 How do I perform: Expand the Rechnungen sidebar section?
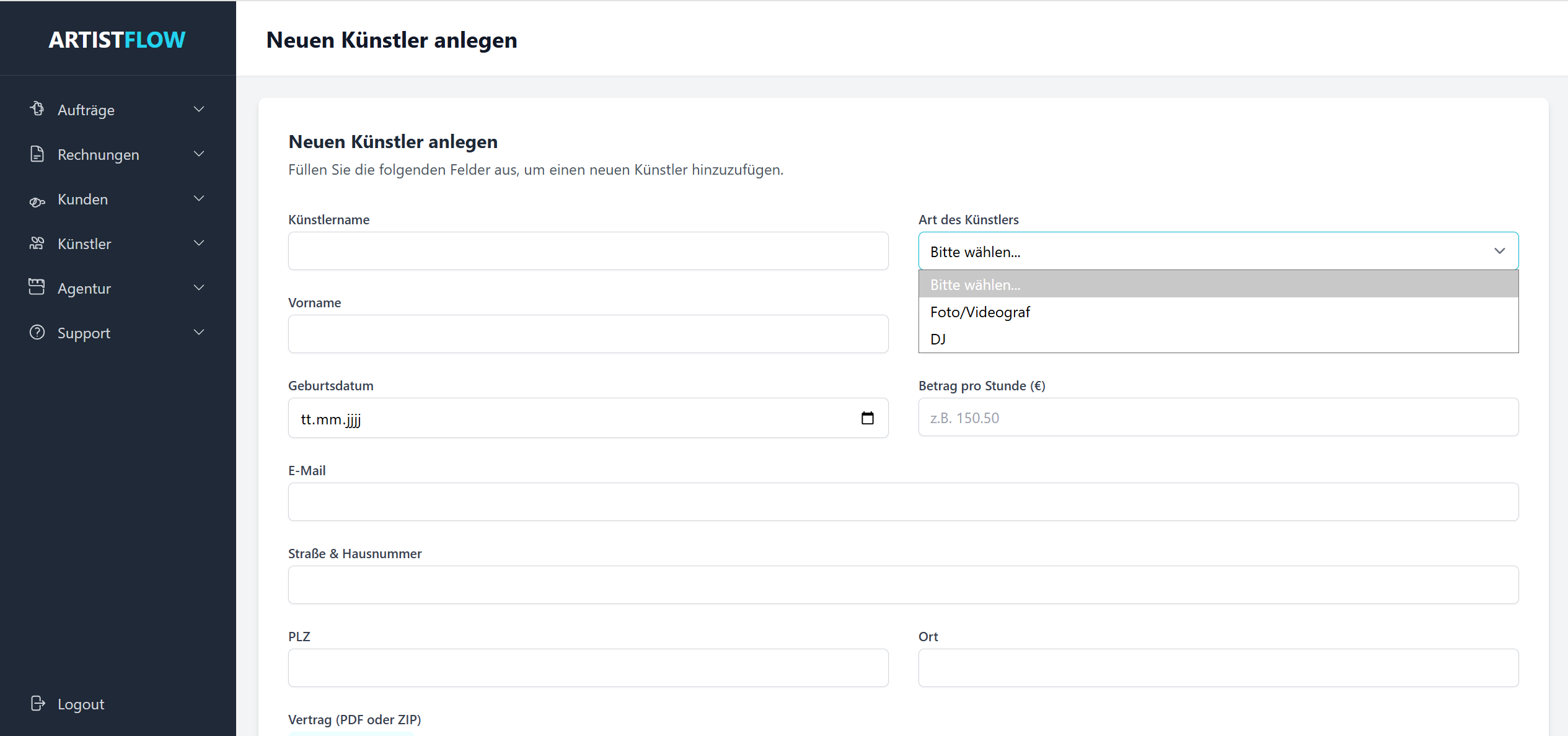(198, 154)
